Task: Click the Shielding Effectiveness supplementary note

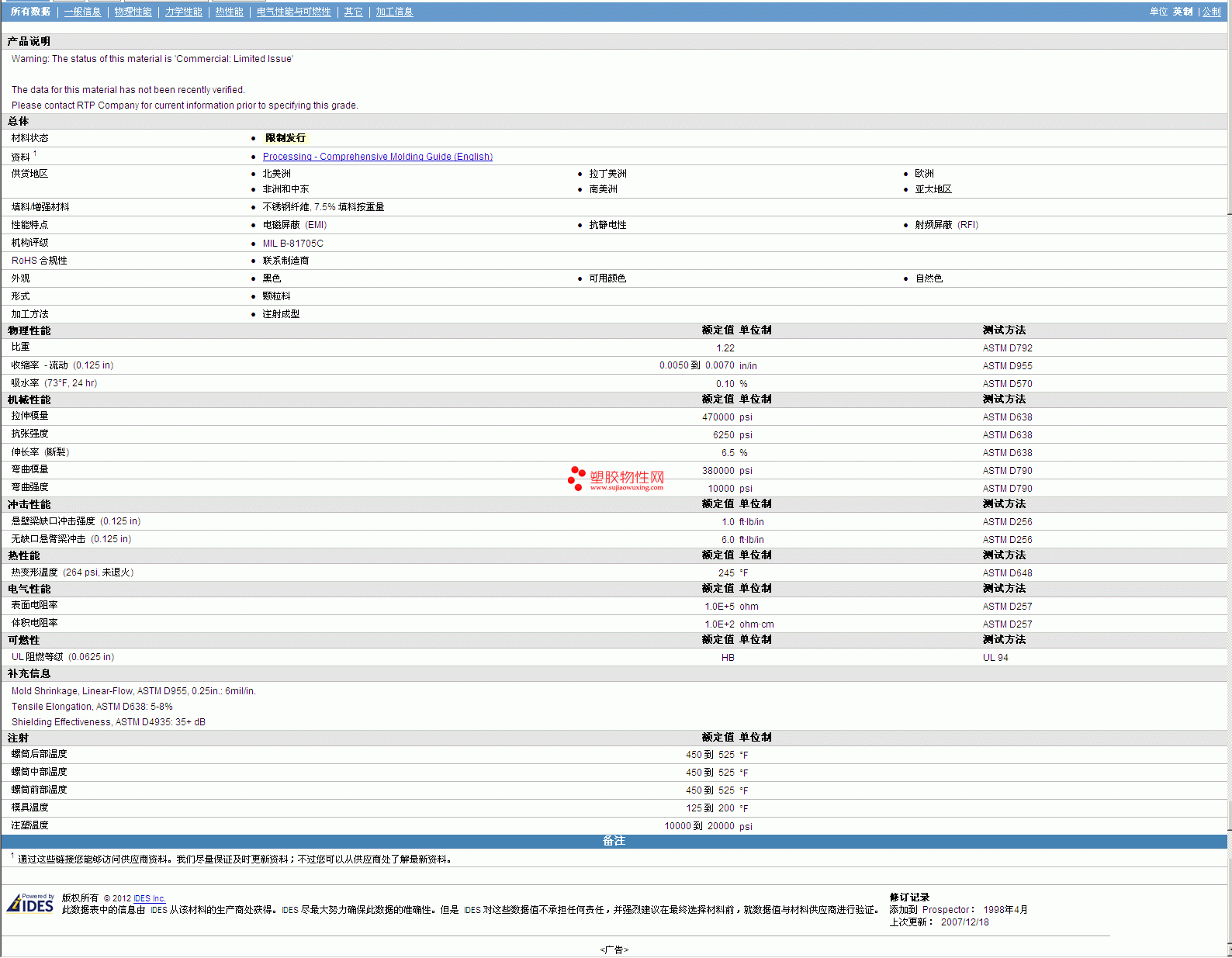Action: 109,722
